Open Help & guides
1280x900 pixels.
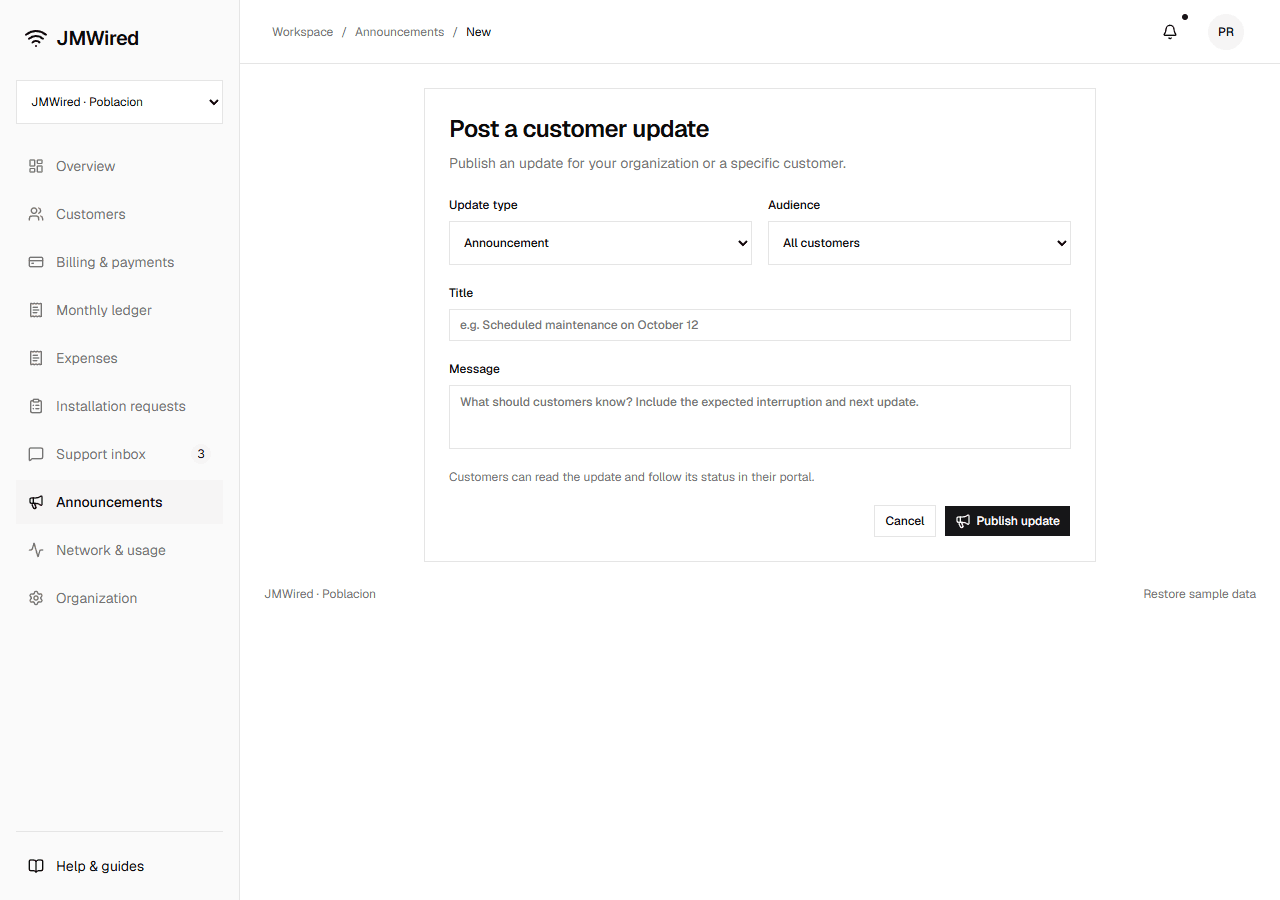(x=119, y=866)
